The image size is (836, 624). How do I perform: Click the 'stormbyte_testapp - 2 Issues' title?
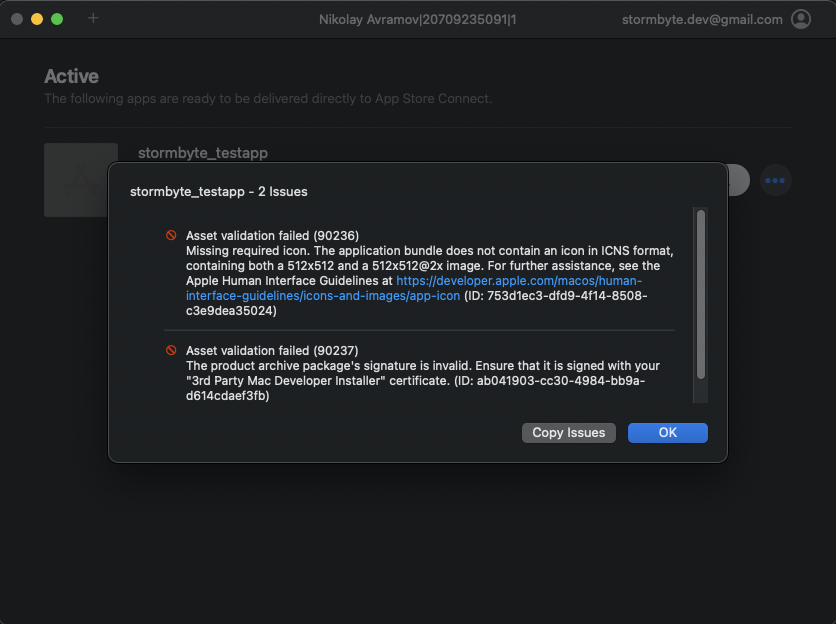click(219, 191)
